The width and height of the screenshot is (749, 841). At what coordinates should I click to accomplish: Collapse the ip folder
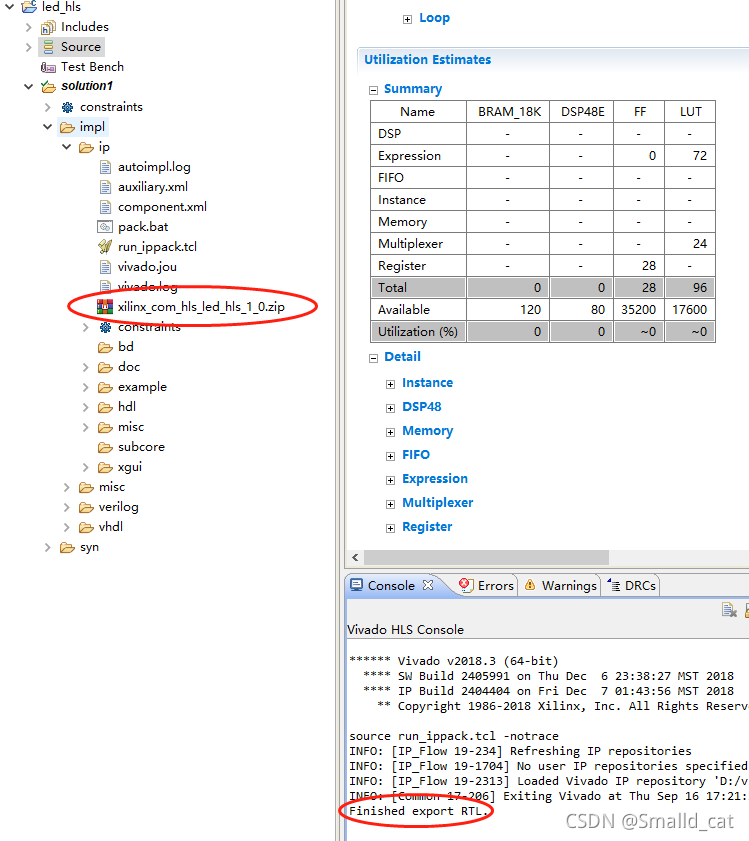click(x=67, y=147)
